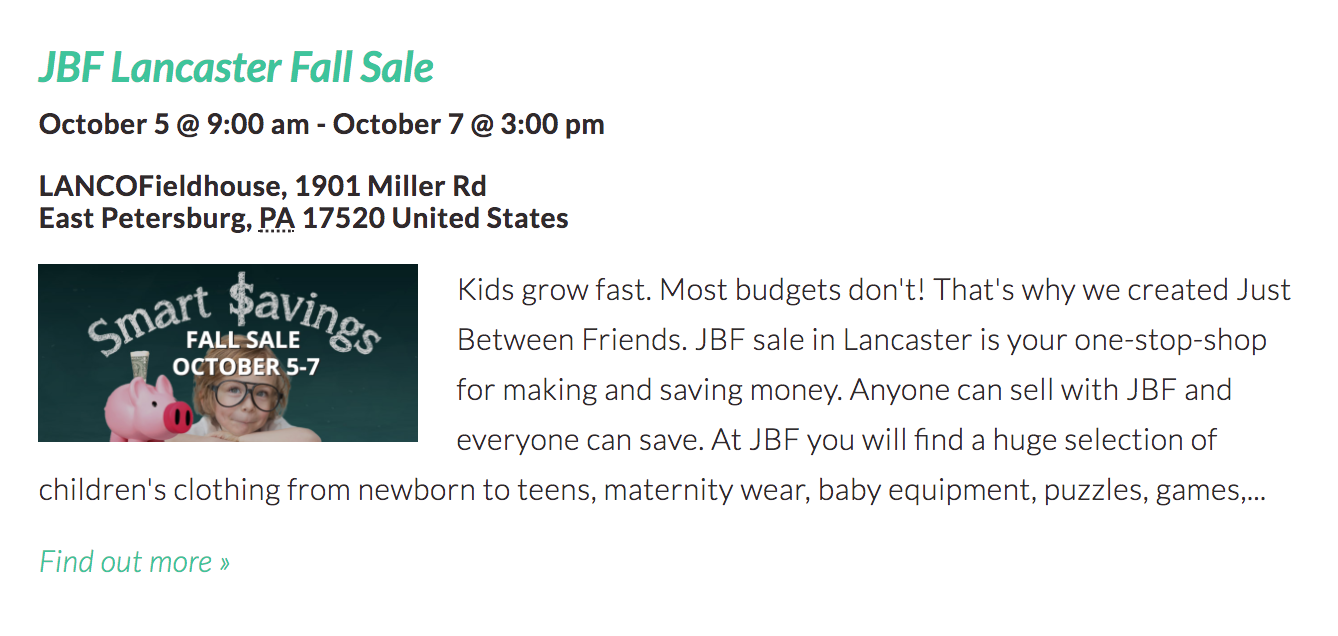Open the JBF Lancaster Fall Sale title link

coord(236,68)
